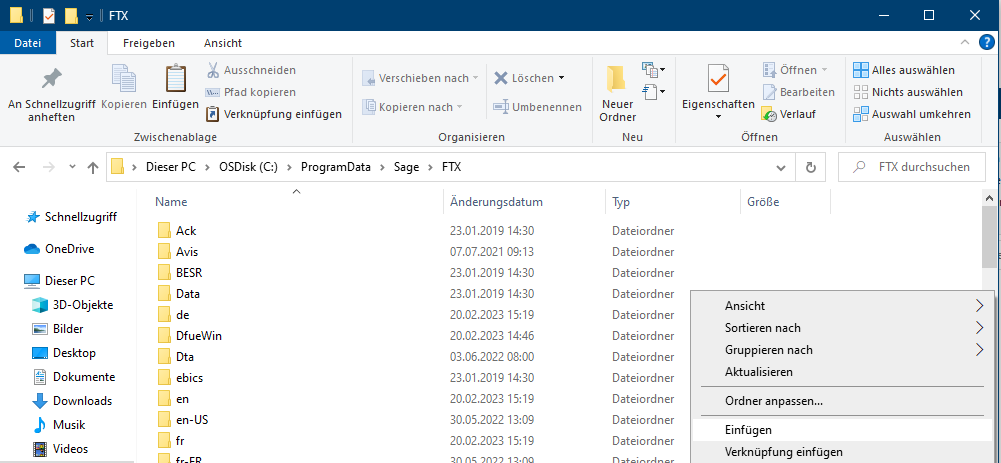Expand address bar history dropdown

(781, 168)
